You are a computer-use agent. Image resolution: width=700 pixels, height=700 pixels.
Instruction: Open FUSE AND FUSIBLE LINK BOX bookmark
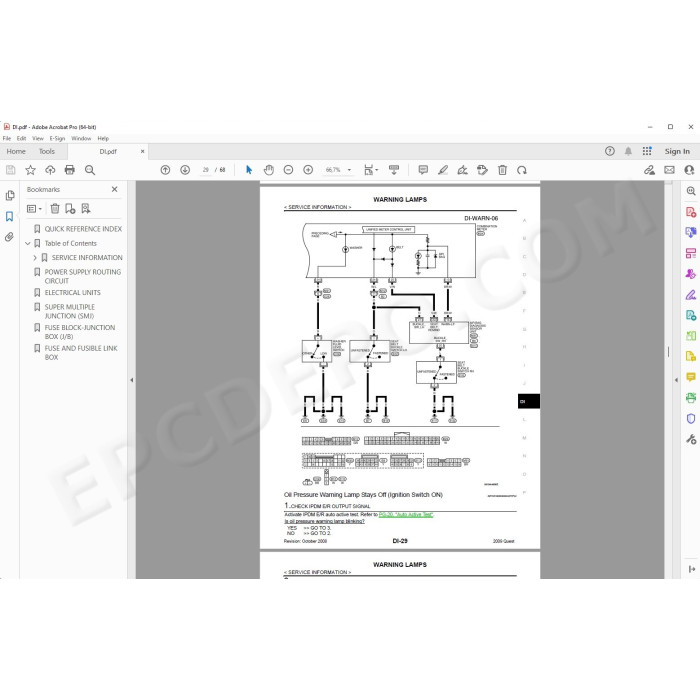click(x=81, y=353)
